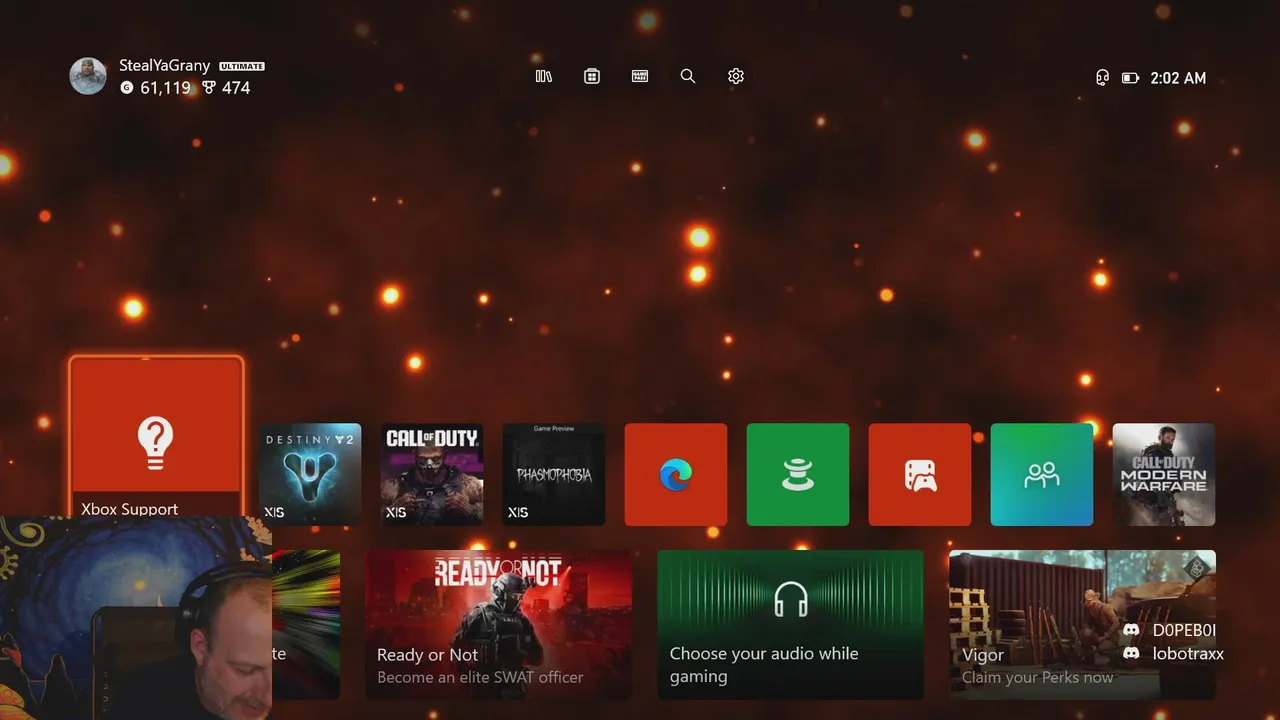Viewport: 1280px width, 720px height.
Task: Open the Microsoft Store icon in top bar
Action: coord(592,76)
